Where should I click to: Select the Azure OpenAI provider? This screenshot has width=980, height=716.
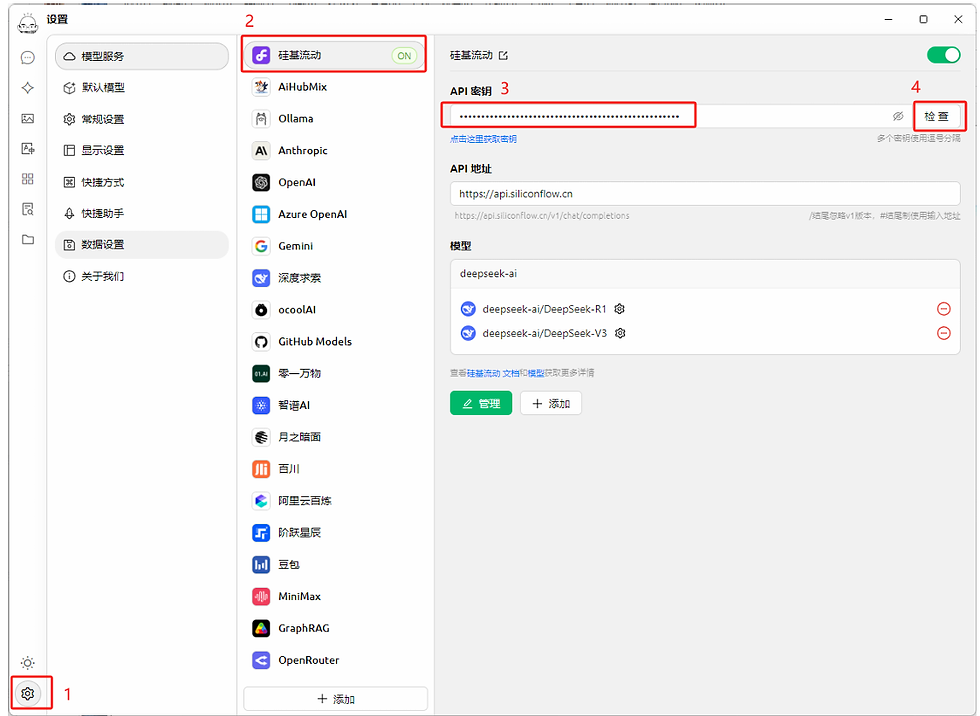[335, 214]
